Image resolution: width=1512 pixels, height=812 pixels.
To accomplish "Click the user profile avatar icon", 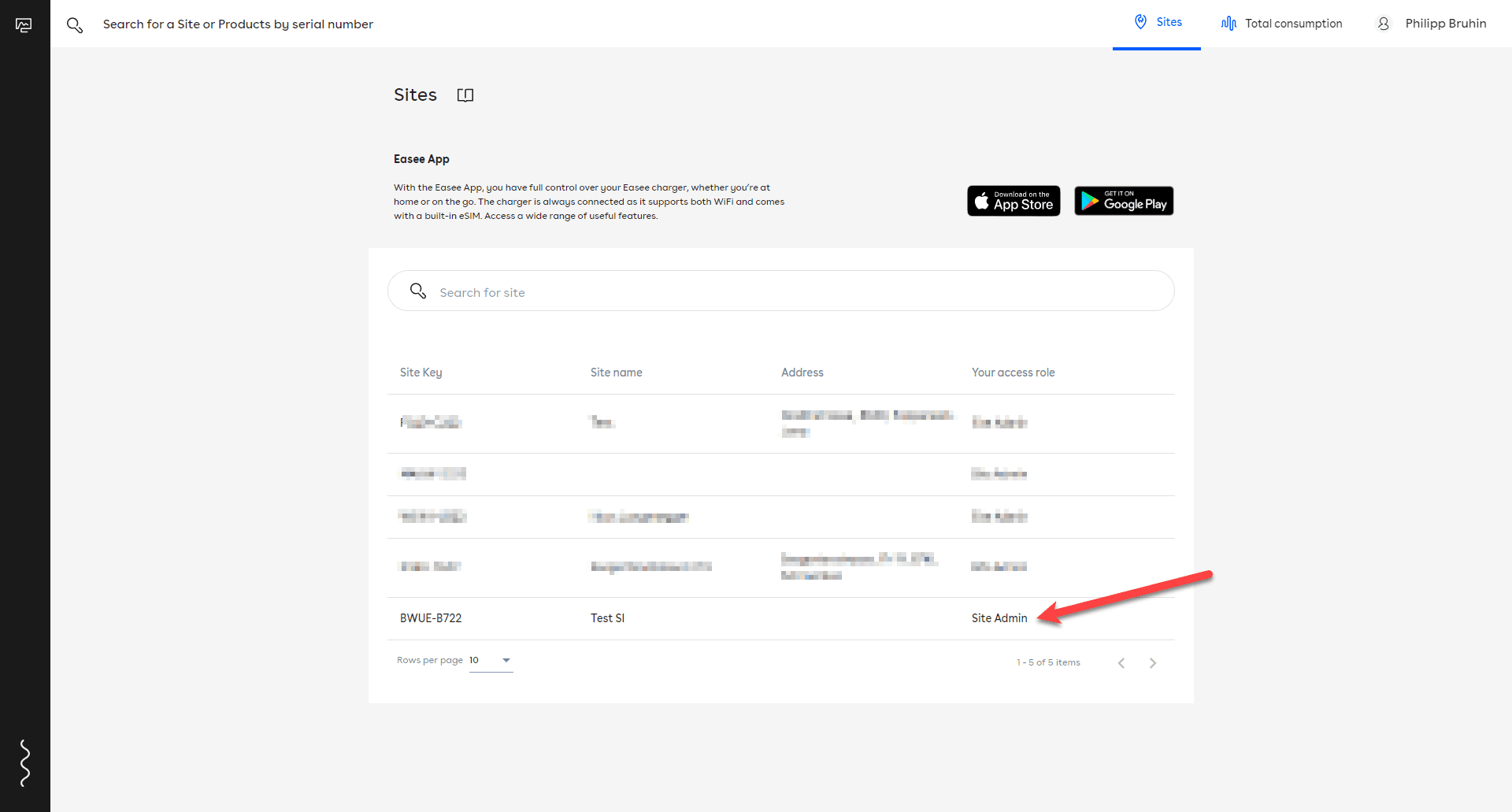I will pos(1384,24).
